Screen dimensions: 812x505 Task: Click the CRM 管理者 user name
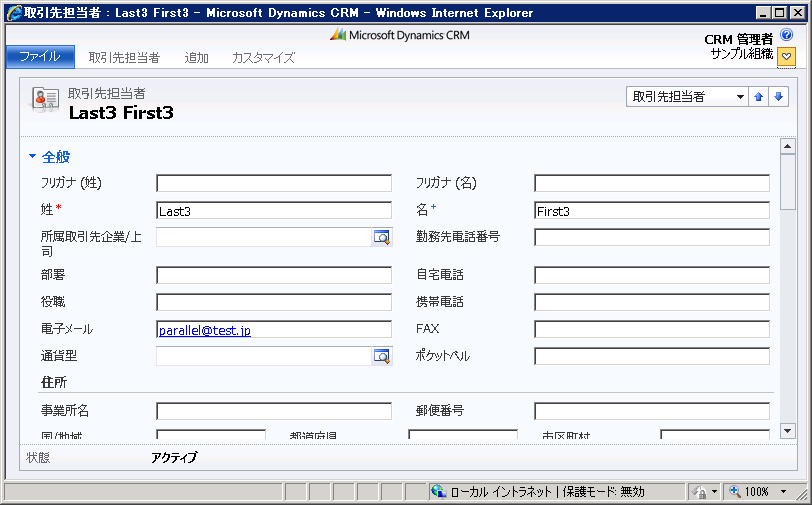click(738, 39)
